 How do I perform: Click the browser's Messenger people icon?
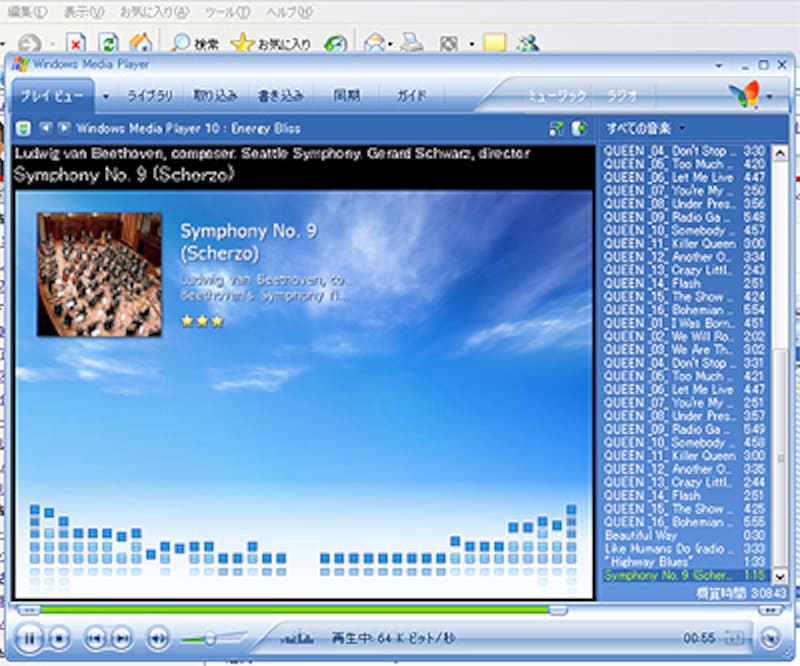tap(528, 43)
